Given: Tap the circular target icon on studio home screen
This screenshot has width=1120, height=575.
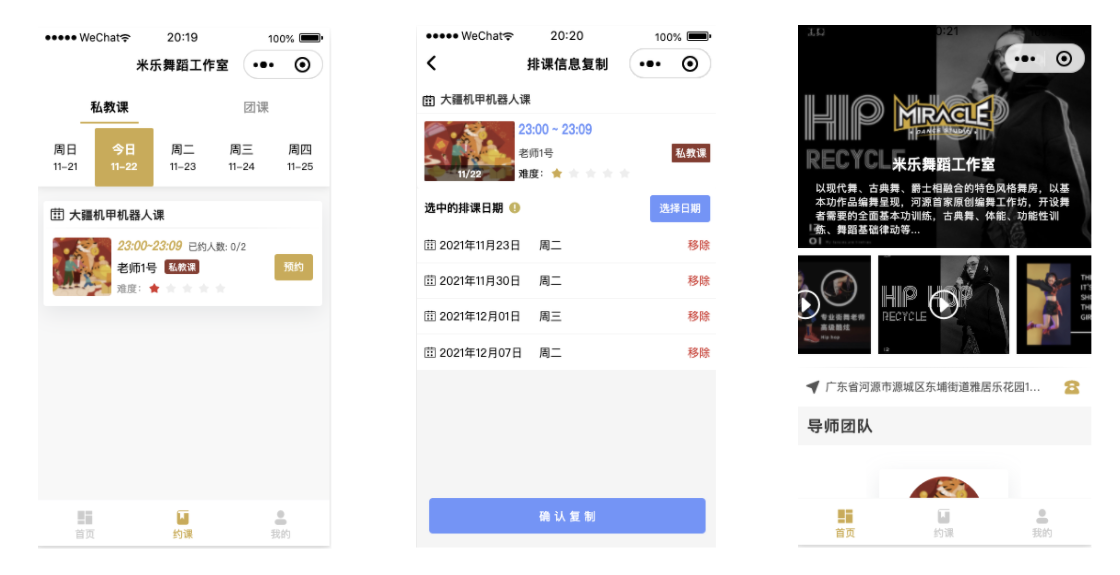Looking at the screenshot, I should (1064, 59).
